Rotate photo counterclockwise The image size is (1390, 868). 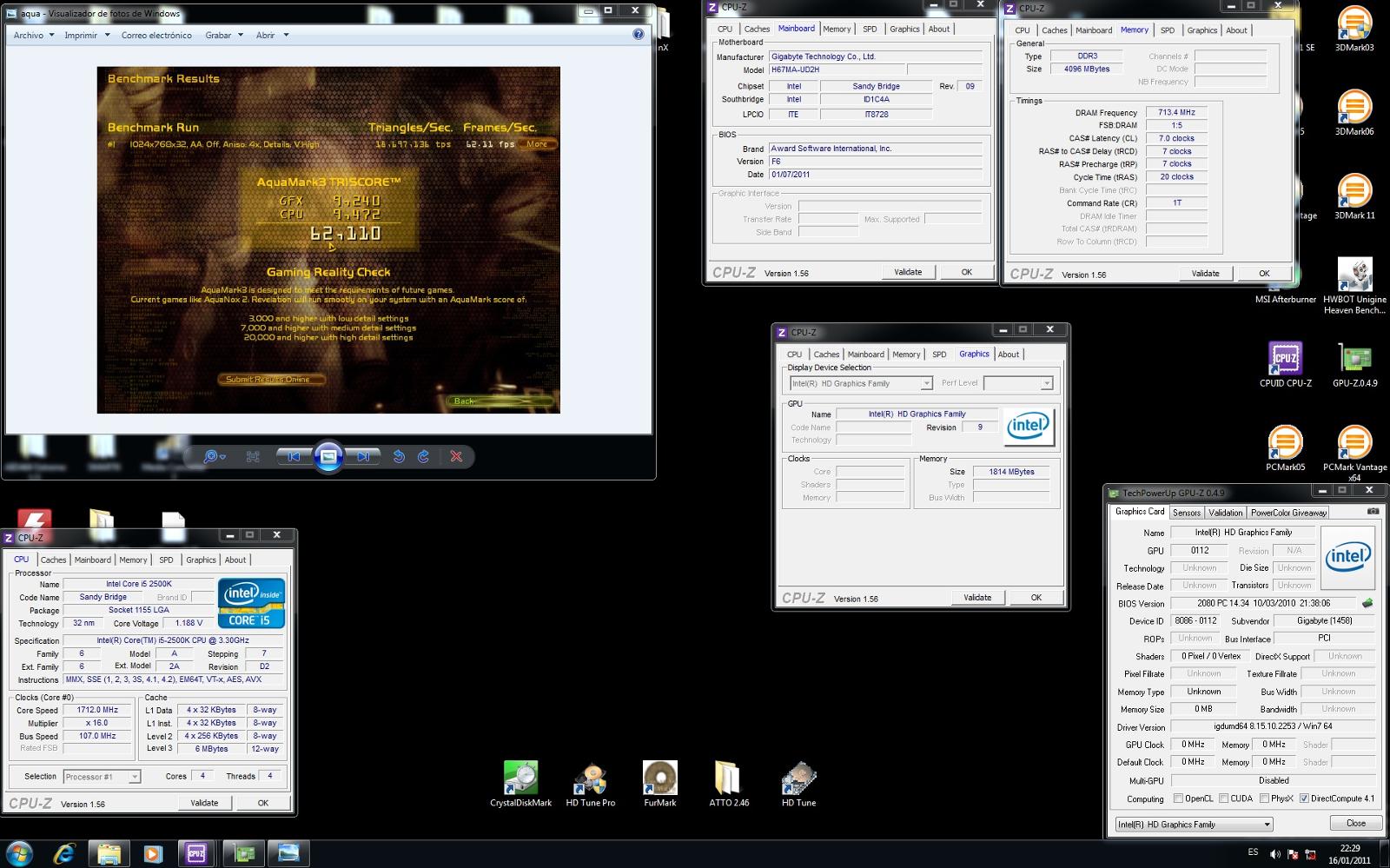(x=399, y=456)
